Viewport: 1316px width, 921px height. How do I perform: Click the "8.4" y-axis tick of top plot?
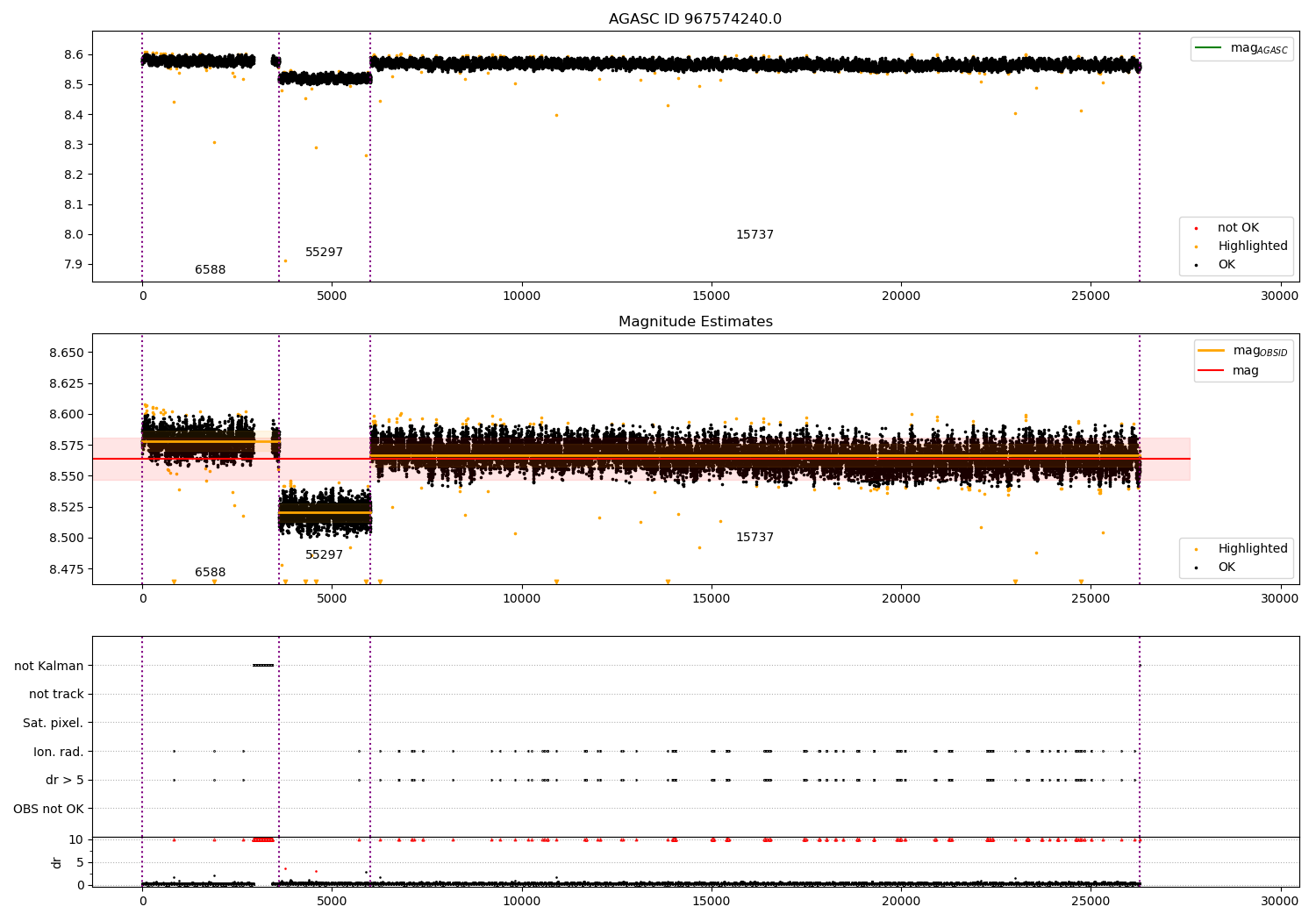74,115
